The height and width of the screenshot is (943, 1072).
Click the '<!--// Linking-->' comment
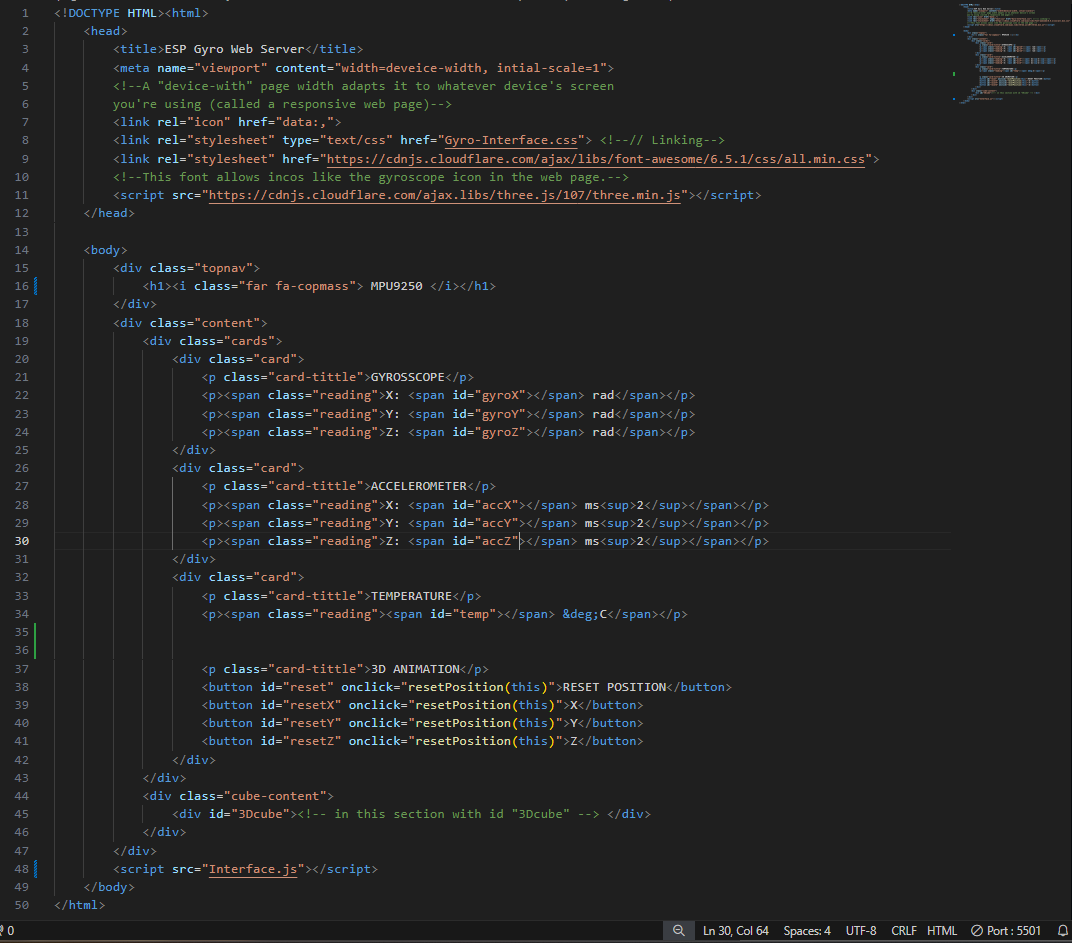[x=662, y=140]
